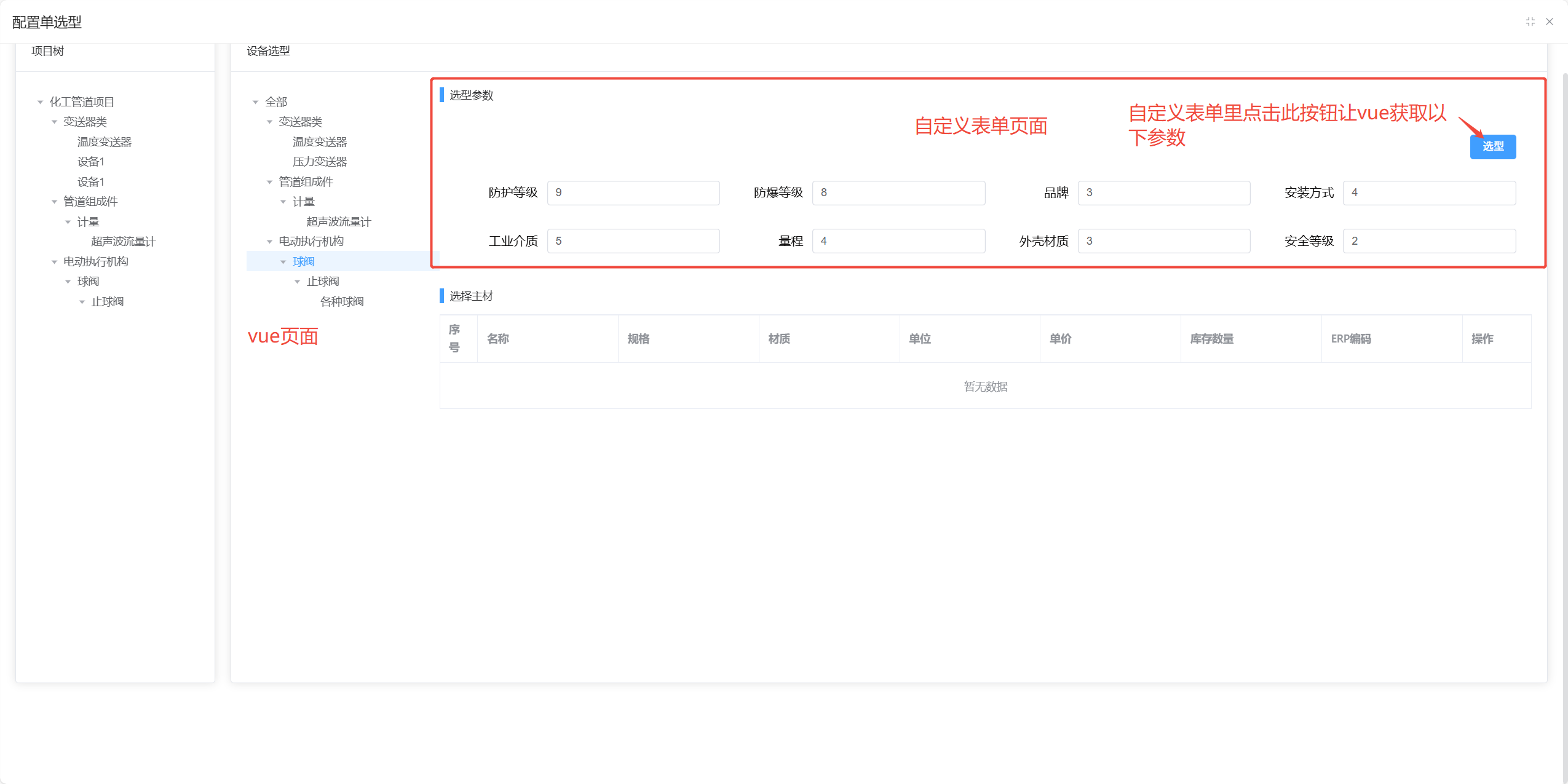
Task: Click the 防护等级 input field
Action: 633,192
